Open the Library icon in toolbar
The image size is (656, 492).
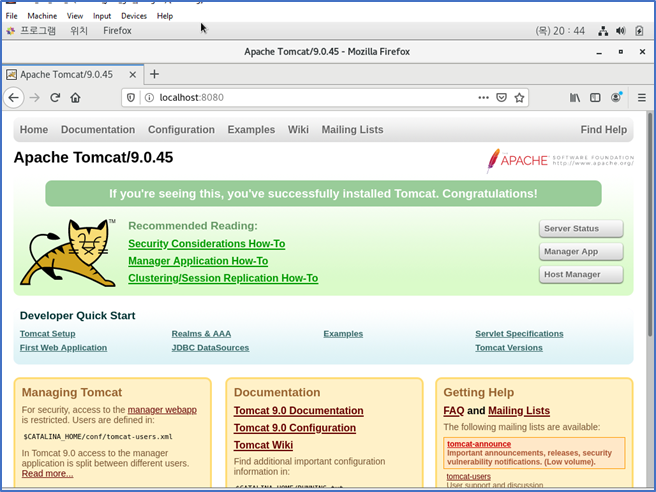pos(575,97)
